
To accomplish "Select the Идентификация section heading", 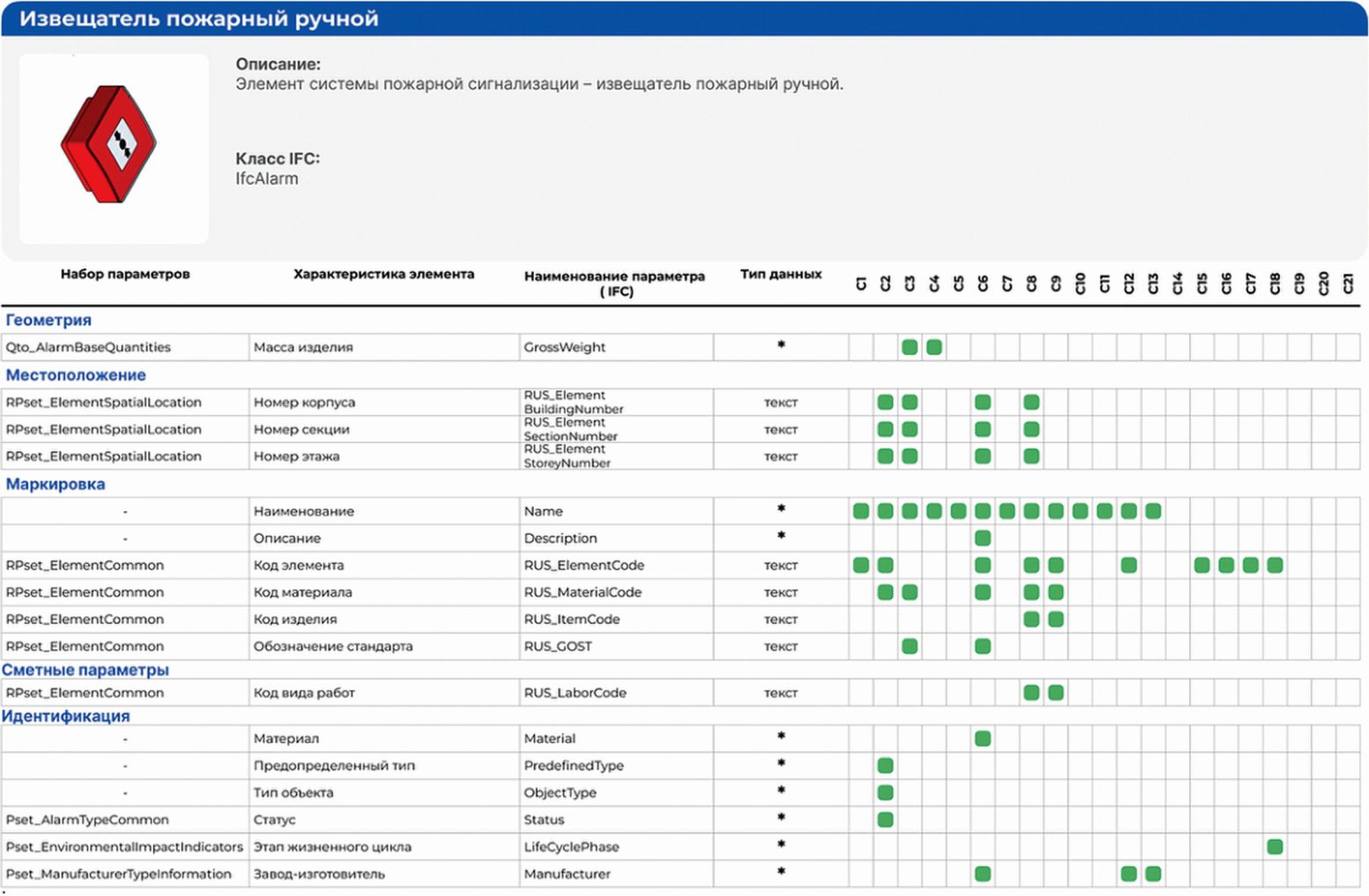I will click(66, 716).
